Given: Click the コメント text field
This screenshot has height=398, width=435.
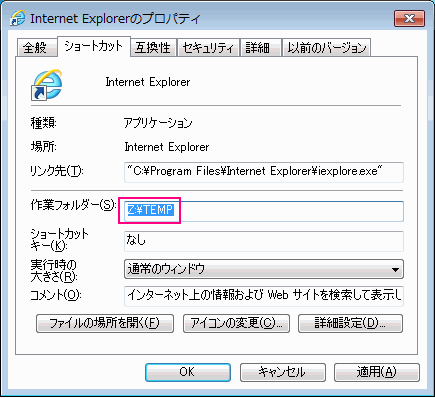Looking at the screenshot, I should tap(264, 296).
